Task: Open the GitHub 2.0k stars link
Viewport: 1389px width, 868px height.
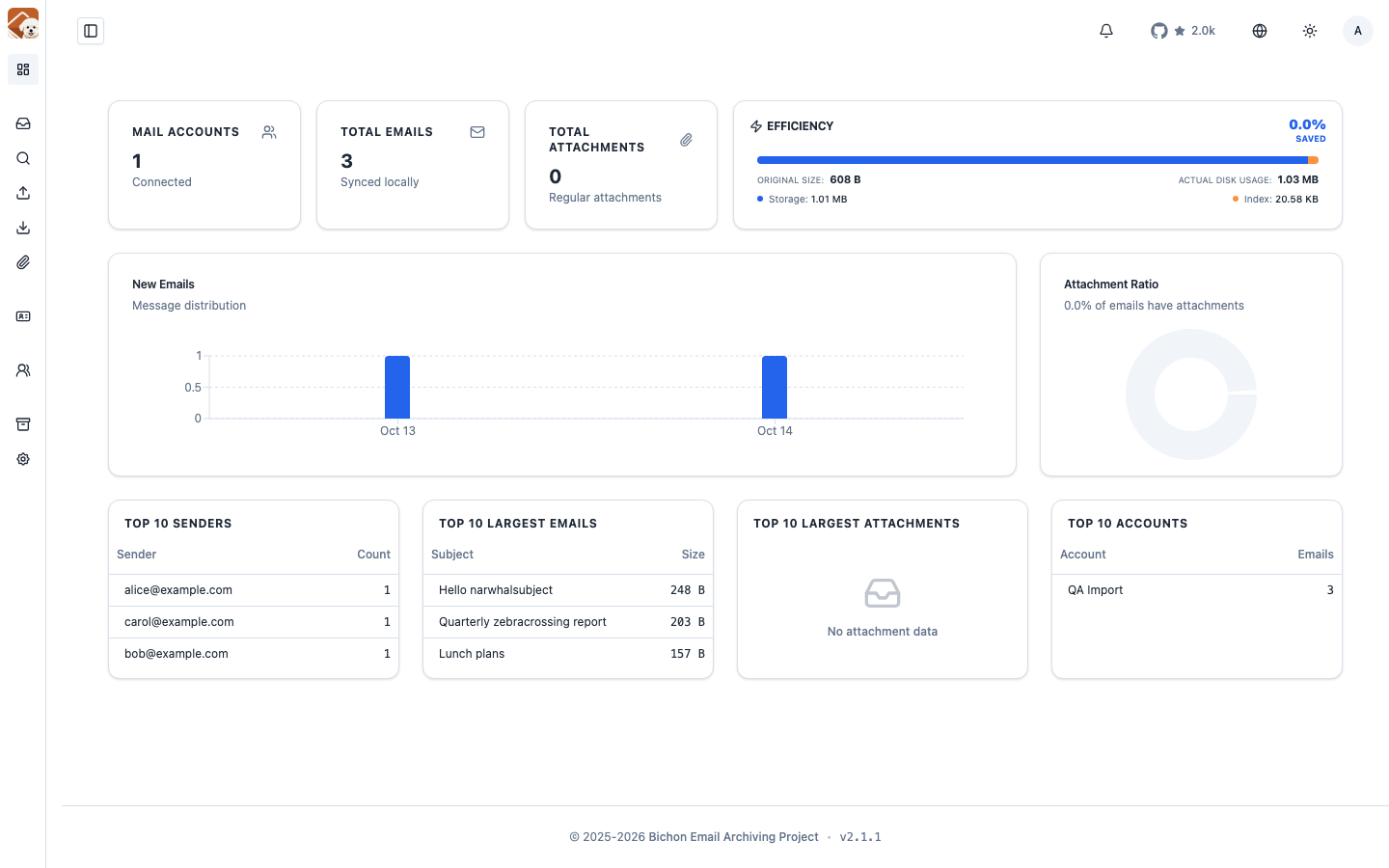Action: tap(1183, 31)
